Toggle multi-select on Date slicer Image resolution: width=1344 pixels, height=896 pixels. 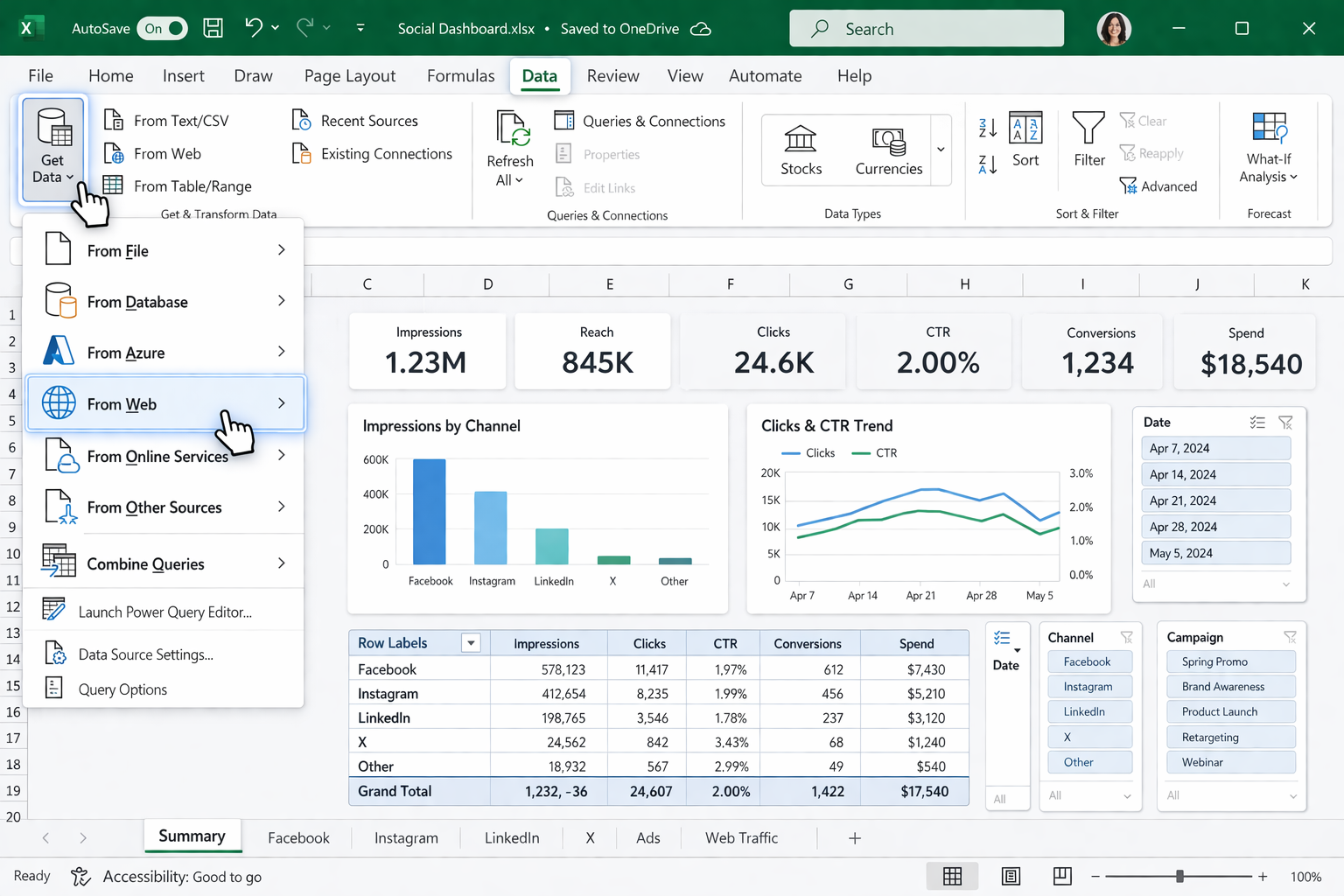click(1257, 422)
